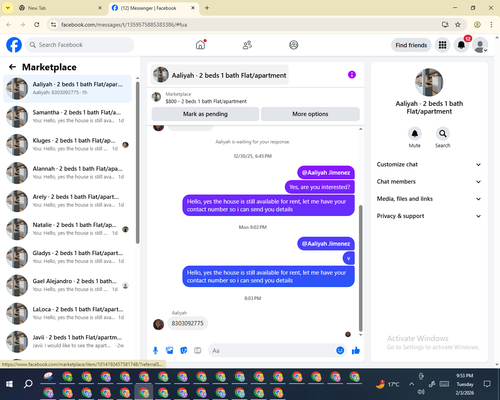Click the Mute bell icon
The image size is (500, 400).
[x=415, y=134]
